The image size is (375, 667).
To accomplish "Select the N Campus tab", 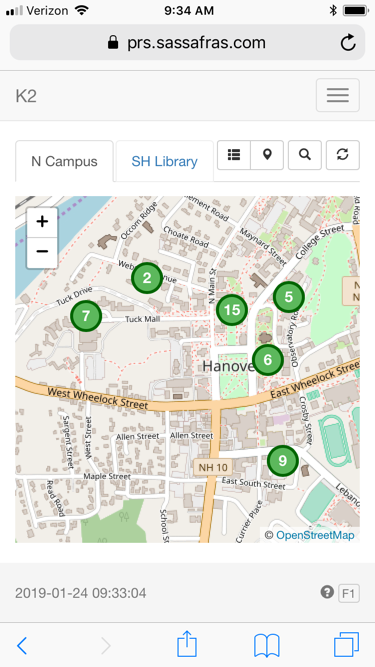I will pos(64,161).
